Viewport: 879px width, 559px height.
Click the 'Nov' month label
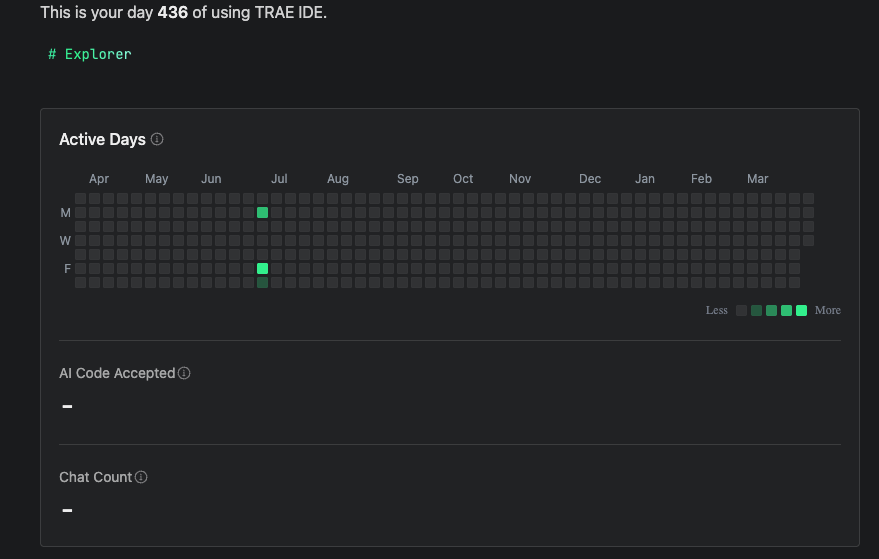[x=520, y=179]
